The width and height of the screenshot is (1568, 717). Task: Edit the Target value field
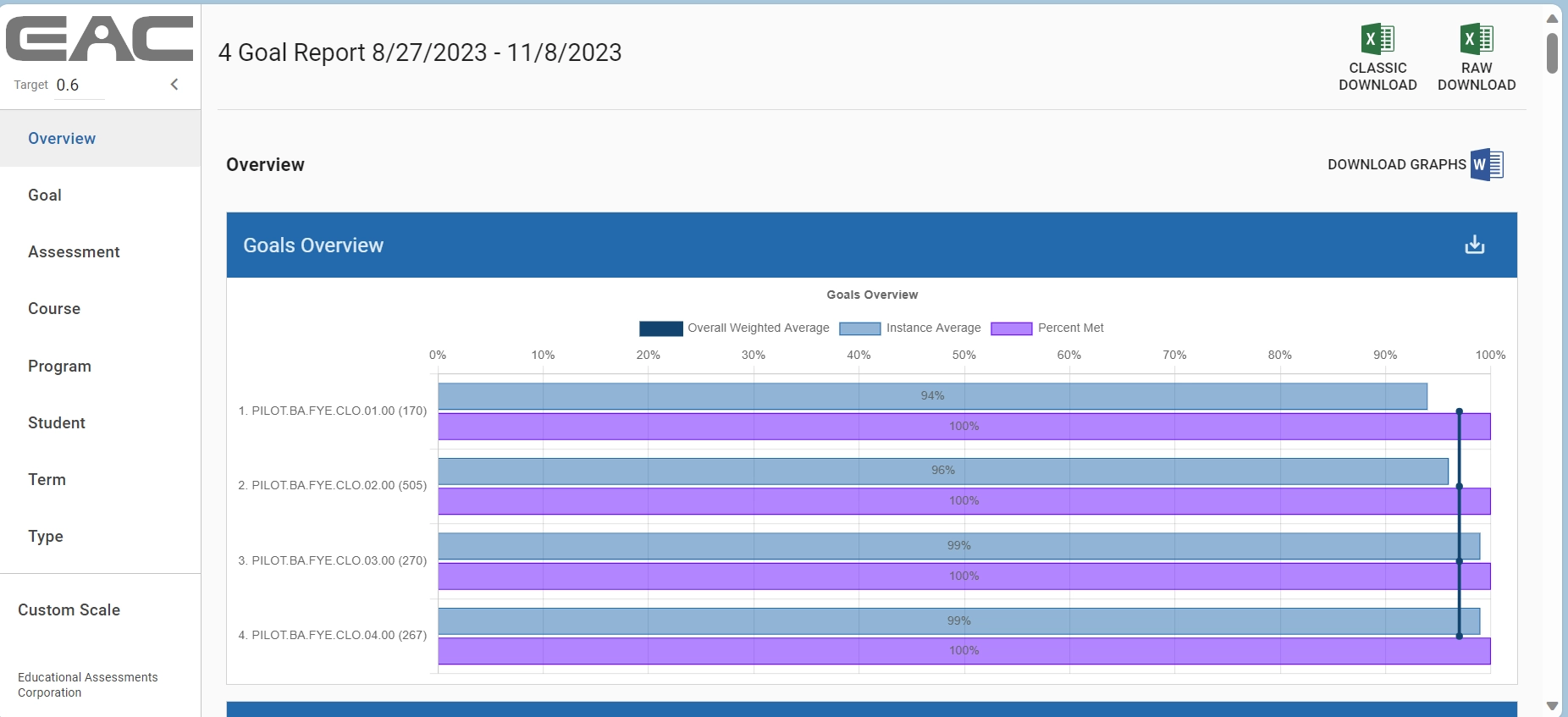(x=80, y=85)
